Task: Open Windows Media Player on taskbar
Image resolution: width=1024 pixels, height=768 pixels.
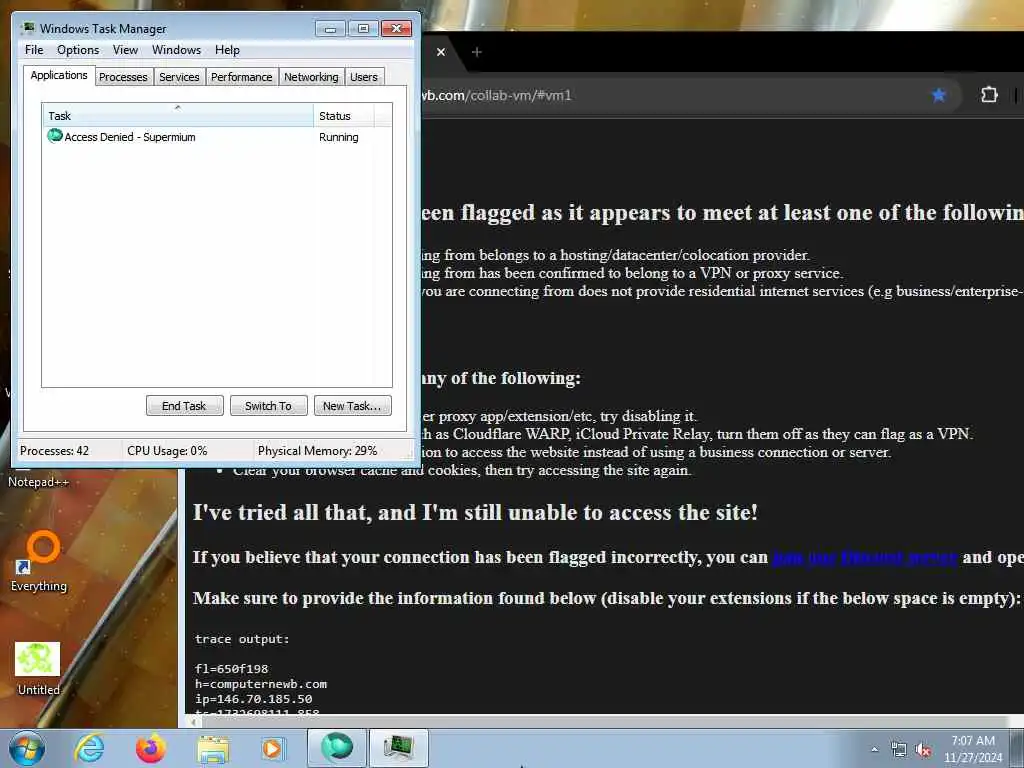Action: (x=272, y=749)
